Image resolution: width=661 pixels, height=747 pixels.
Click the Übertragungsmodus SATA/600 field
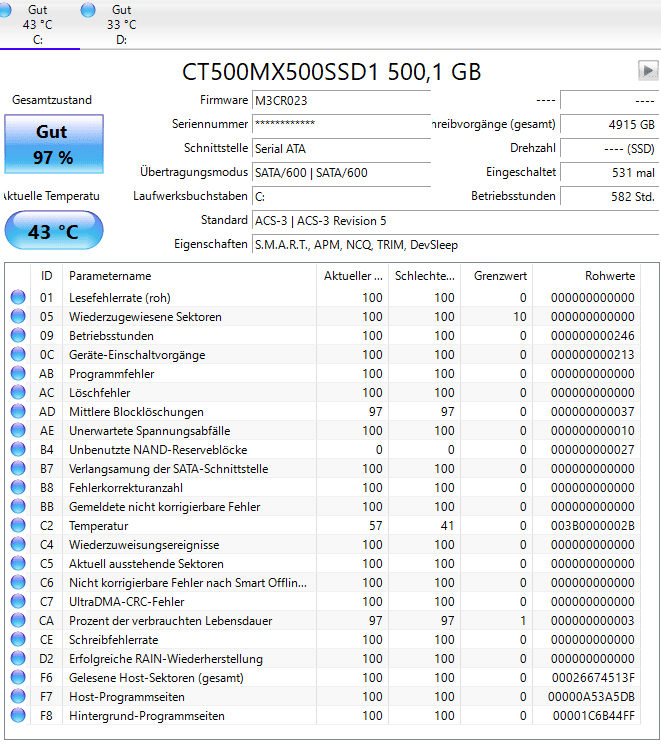point(341,172)
